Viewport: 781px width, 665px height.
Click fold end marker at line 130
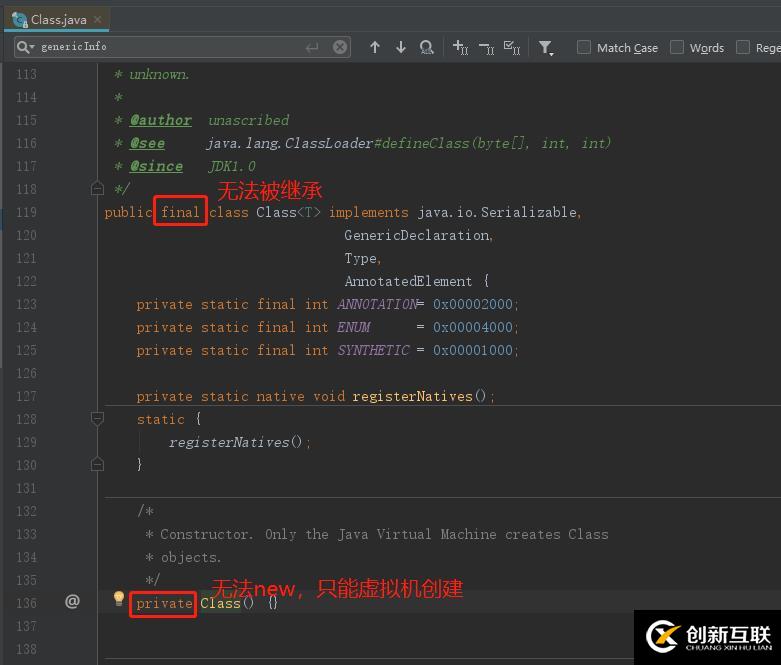point(97,465)
